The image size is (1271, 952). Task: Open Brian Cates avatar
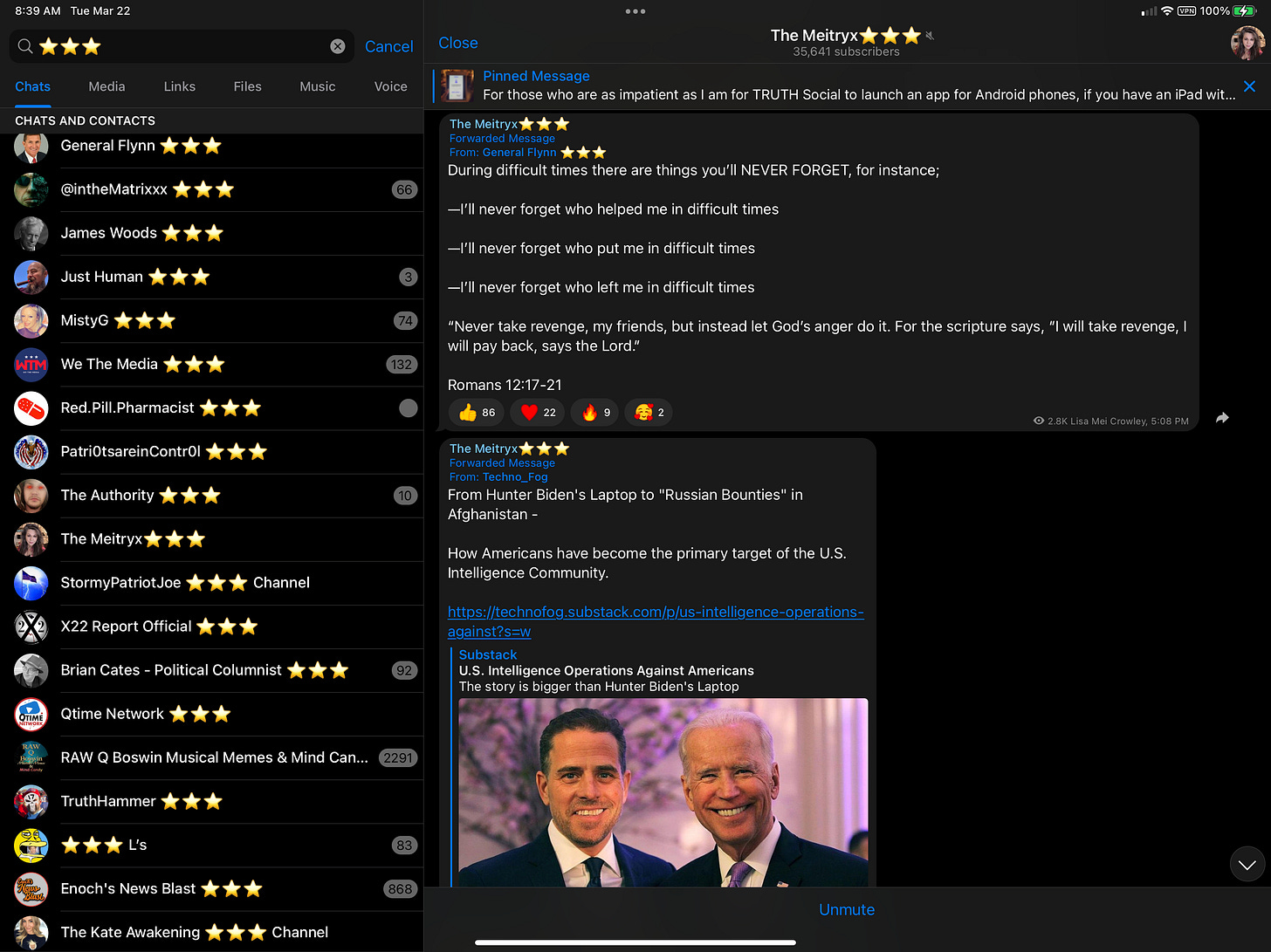point(31,670)
